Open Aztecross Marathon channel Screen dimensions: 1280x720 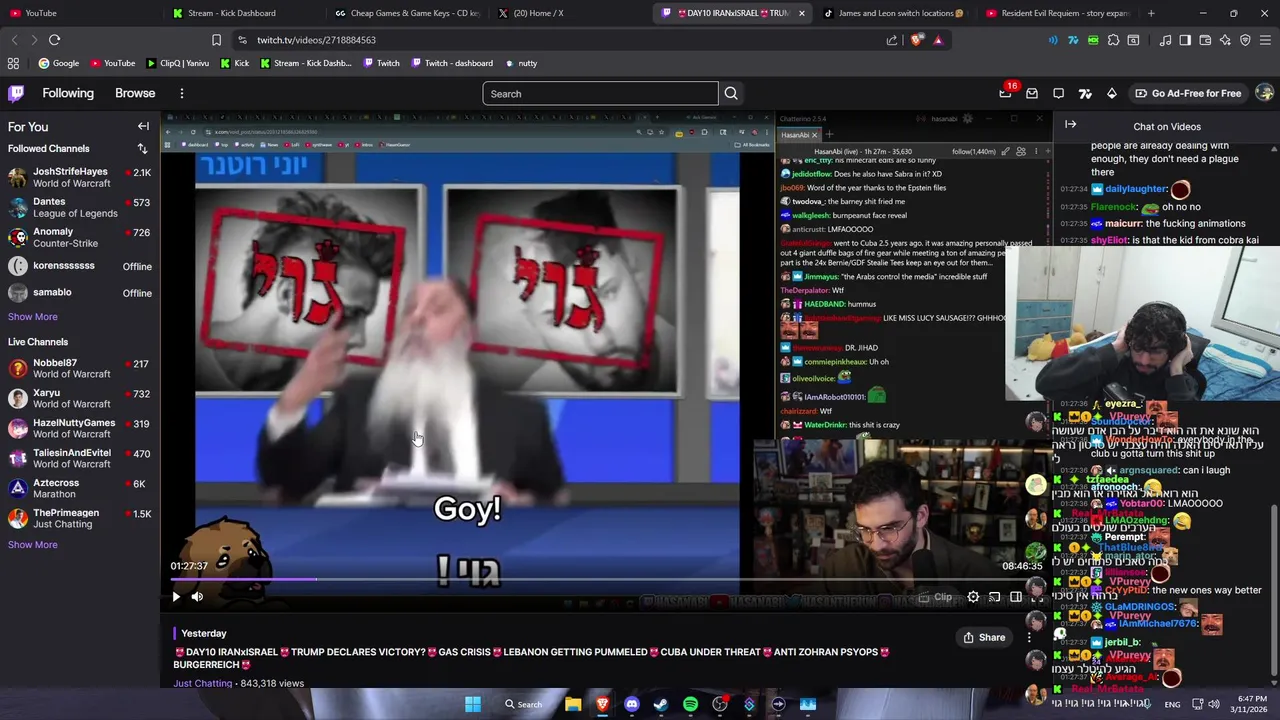[80, 488]
